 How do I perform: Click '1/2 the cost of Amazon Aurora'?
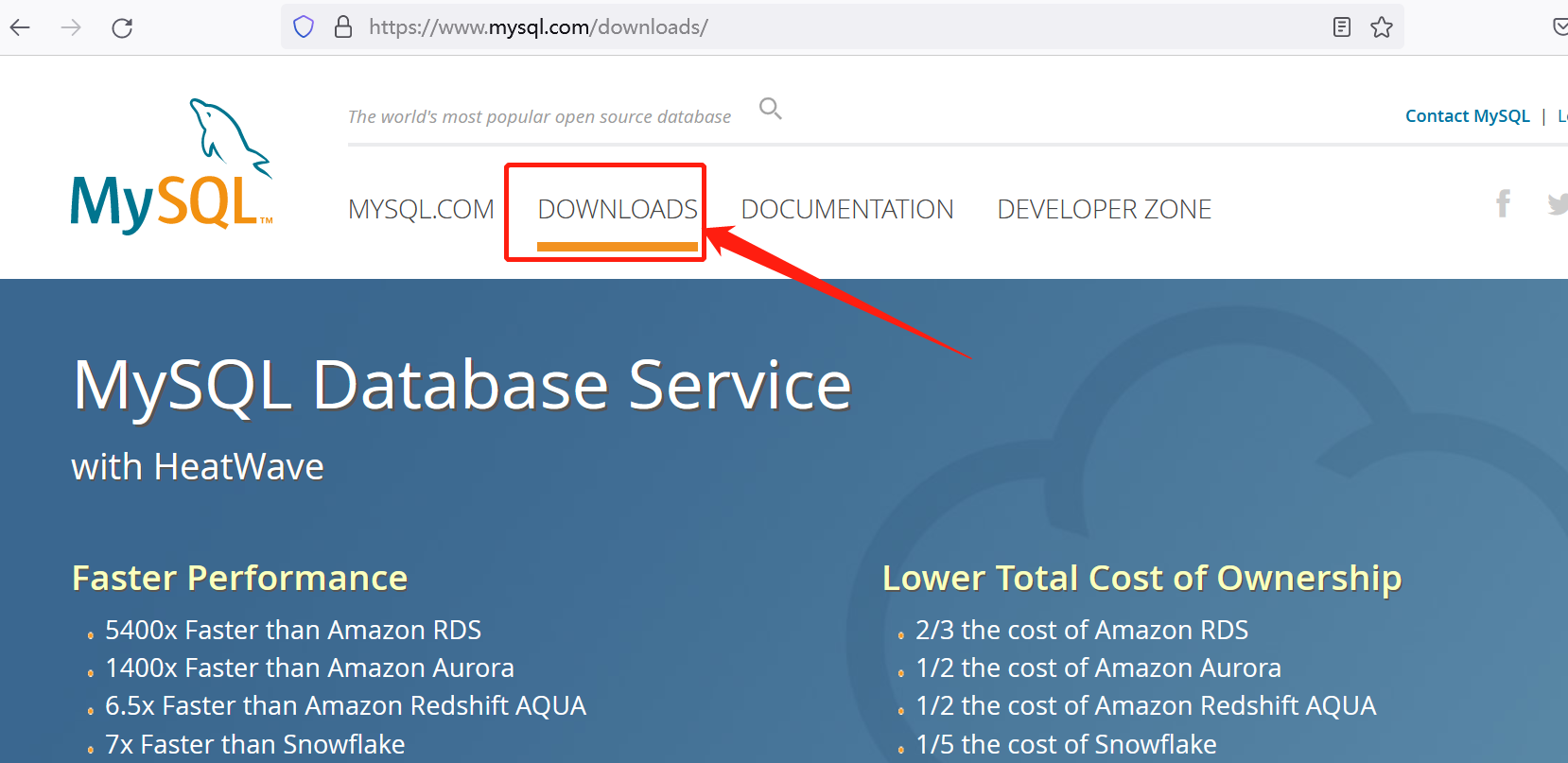tap(1098, 668)
